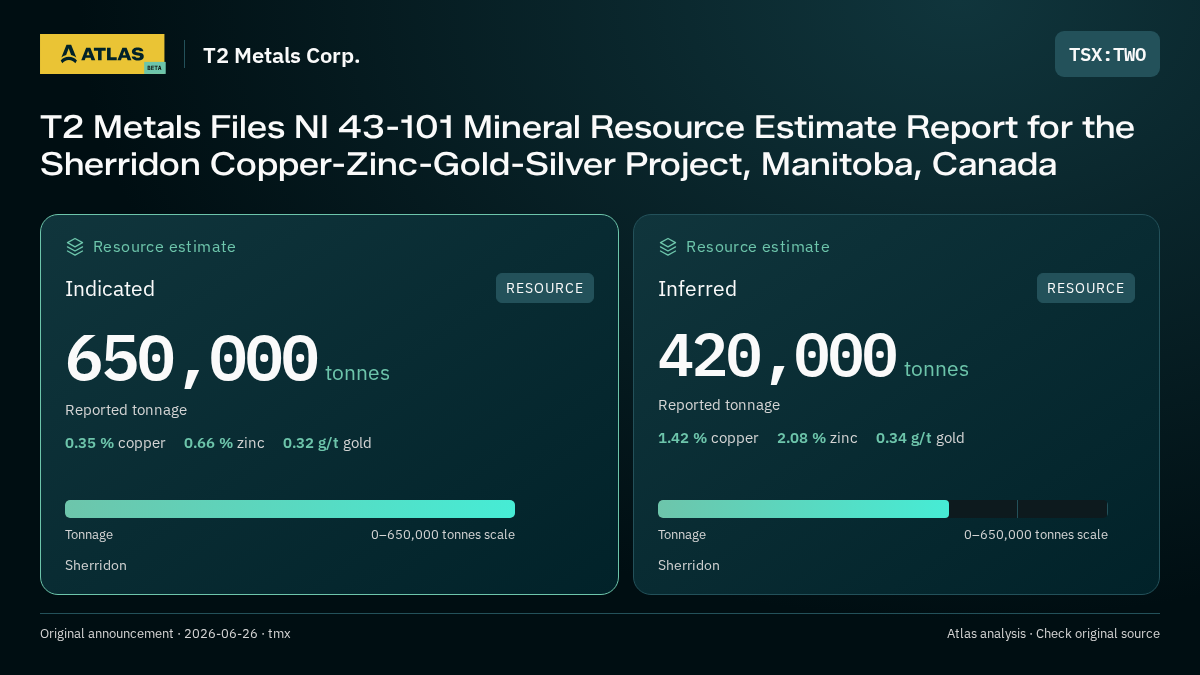
Task: Click Sherridon label in Indicated card
Action: coord(96,566)
